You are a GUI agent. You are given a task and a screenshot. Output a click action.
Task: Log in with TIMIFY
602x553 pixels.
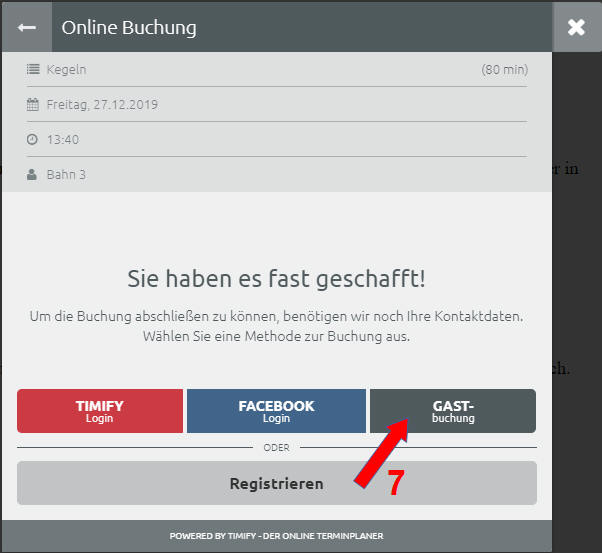coord(100,411)
